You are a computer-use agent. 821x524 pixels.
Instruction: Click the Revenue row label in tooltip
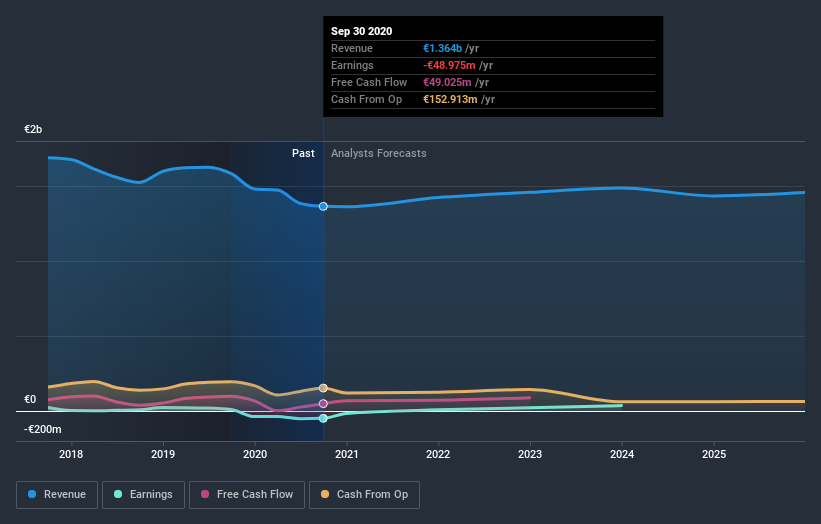pos(352,48)
